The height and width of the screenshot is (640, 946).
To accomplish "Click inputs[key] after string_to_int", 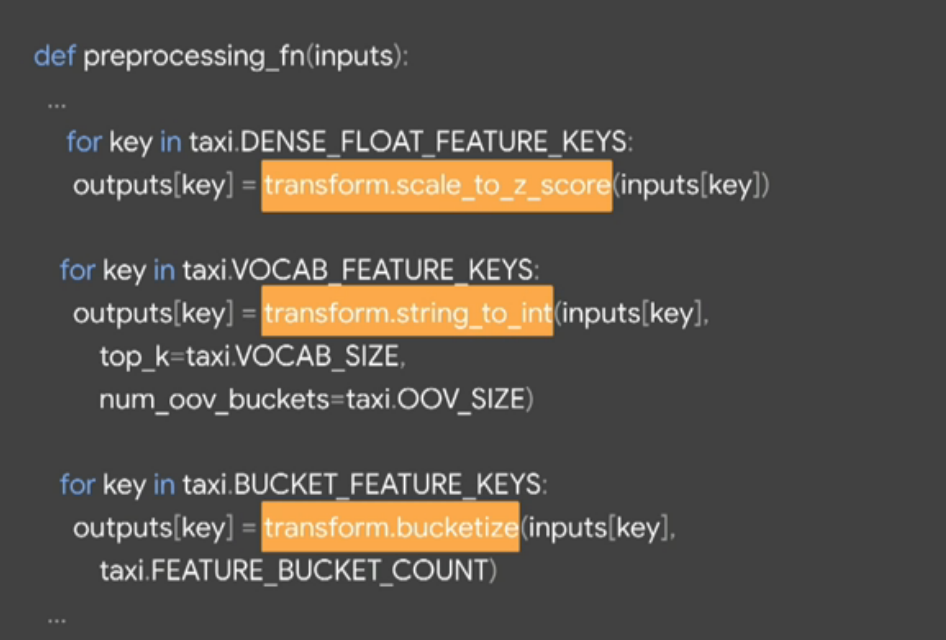I will tap(628, 314).
